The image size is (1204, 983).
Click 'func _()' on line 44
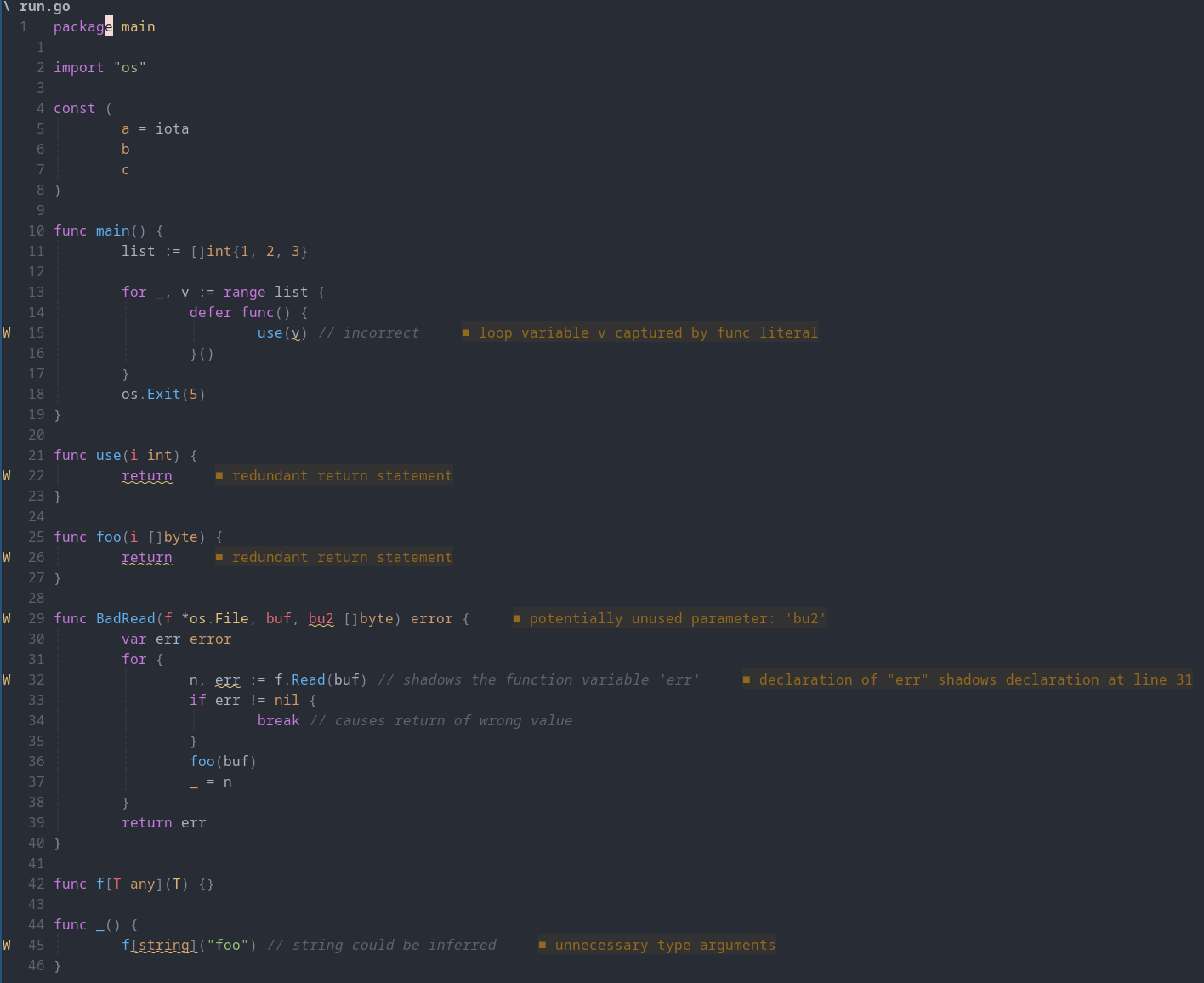pos(88,924)
